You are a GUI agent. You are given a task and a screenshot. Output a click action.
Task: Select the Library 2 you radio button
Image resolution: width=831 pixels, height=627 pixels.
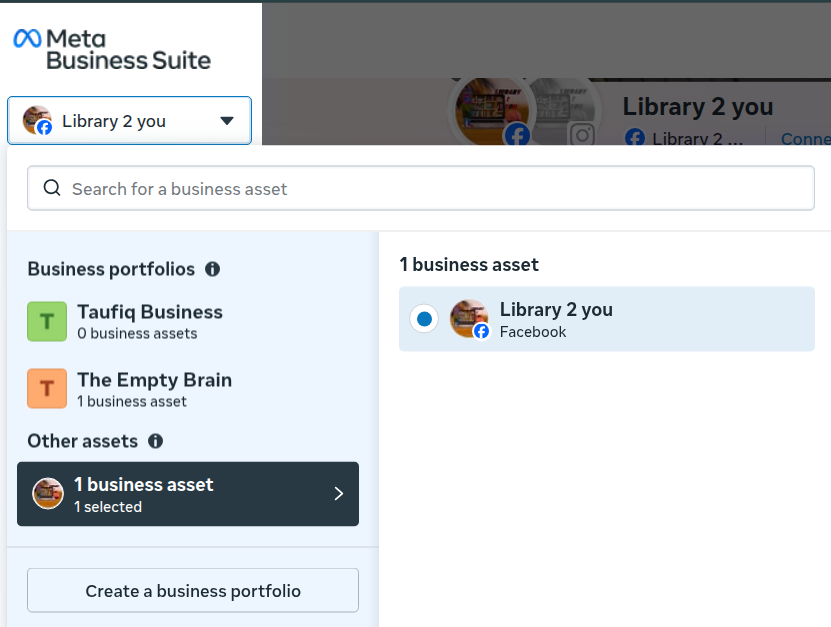[x=424, y=319]
